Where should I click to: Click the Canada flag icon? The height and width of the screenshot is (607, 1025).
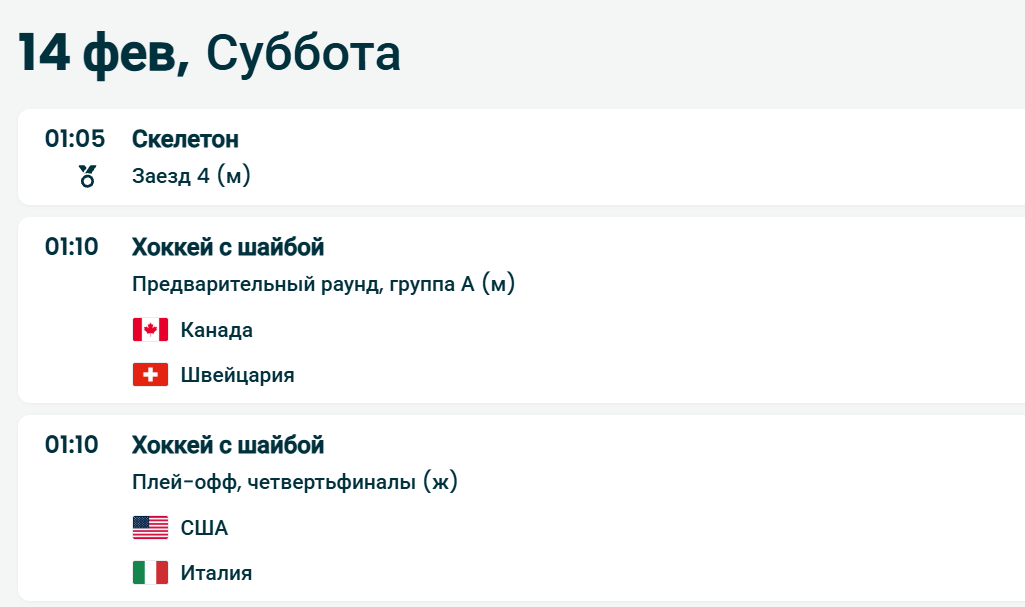point(150,330)
